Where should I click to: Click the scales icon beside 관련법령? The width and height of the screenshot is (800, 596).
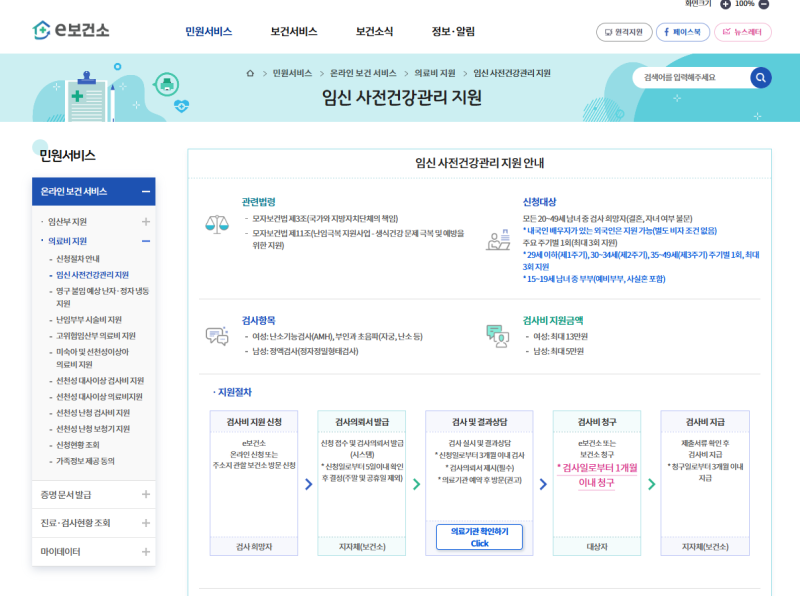coord(217,224)
